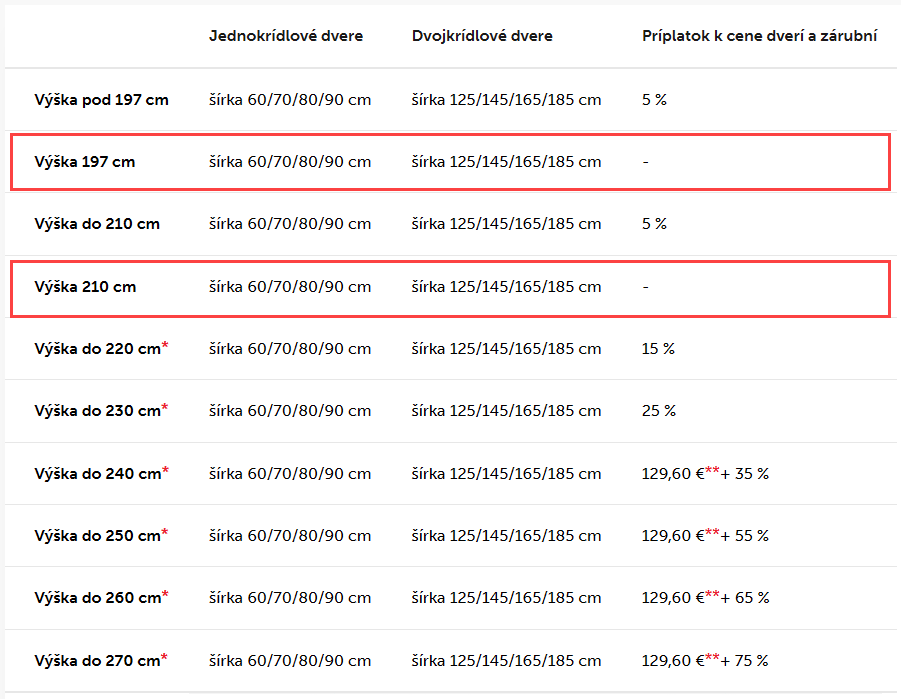This screenshot has height=699, width=901.
Task: Click the red asterisk after 'Výška do 270 cm'
Action: click(x=165, y=657)
